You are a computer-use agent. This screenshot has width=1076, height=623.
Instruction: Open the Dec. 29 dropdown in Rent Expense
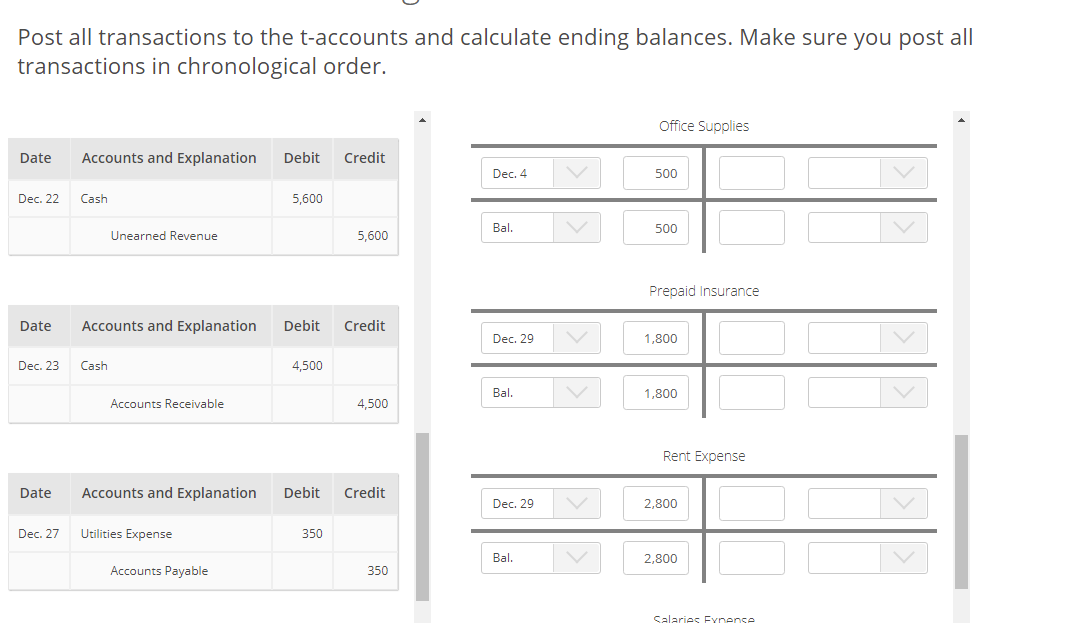(x=540, y=503)
